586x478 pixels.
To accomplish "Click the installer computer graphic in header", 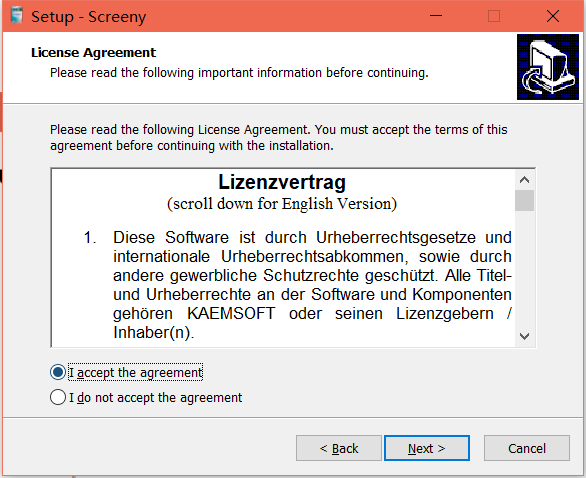I will [x=548, y=67].
